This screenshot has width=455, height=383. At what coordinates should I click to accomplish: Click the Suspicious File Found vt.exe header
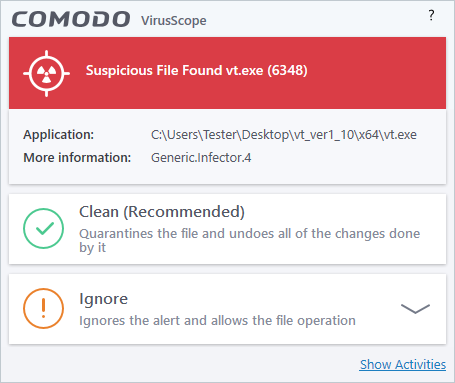pyautogui.click(x=197, y=70)
